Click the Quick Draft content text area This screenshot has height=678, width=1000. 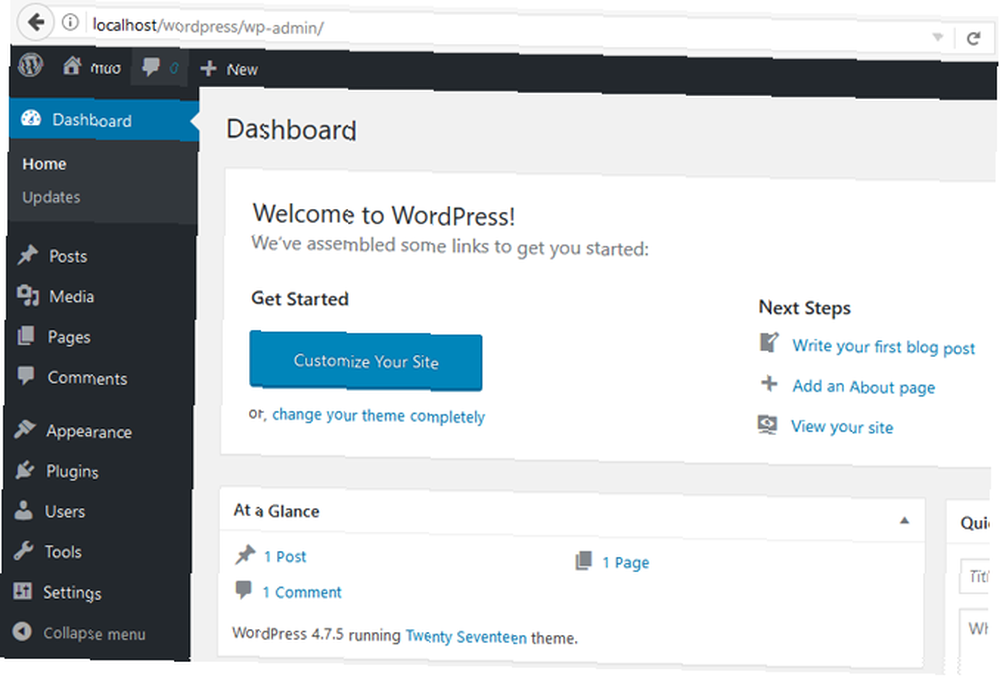976,641
